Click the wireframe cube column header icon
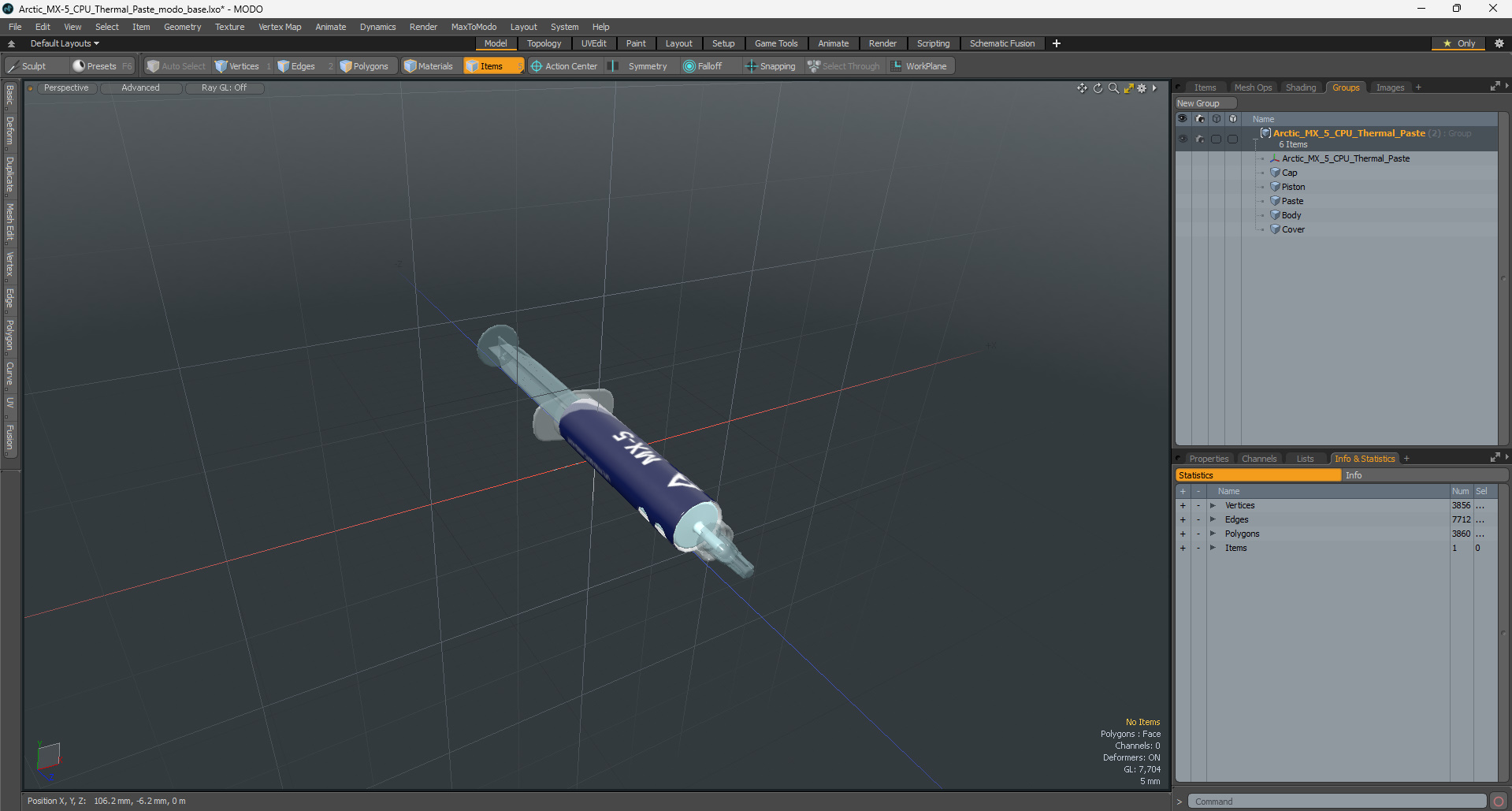 pyautogui.click(x=1216, y=119)
